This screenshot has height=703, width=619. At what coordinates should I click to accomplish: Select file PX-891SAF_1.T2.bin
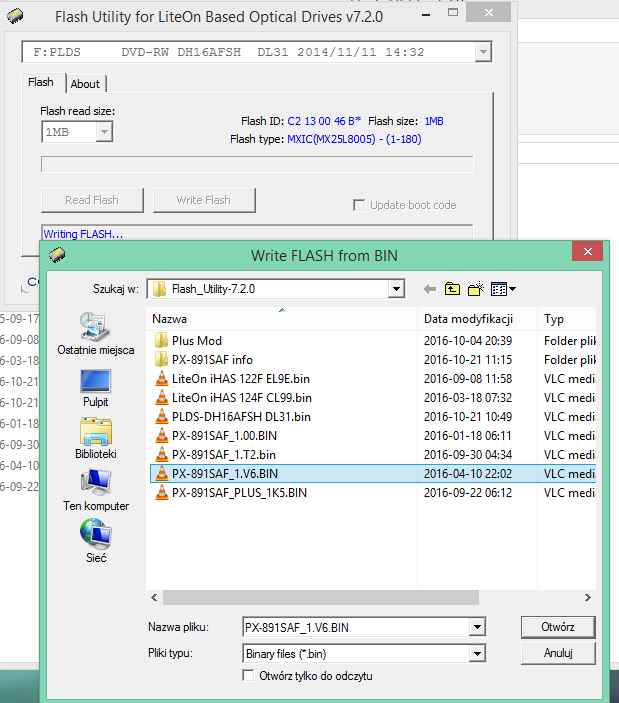click(x=224, y=455)
